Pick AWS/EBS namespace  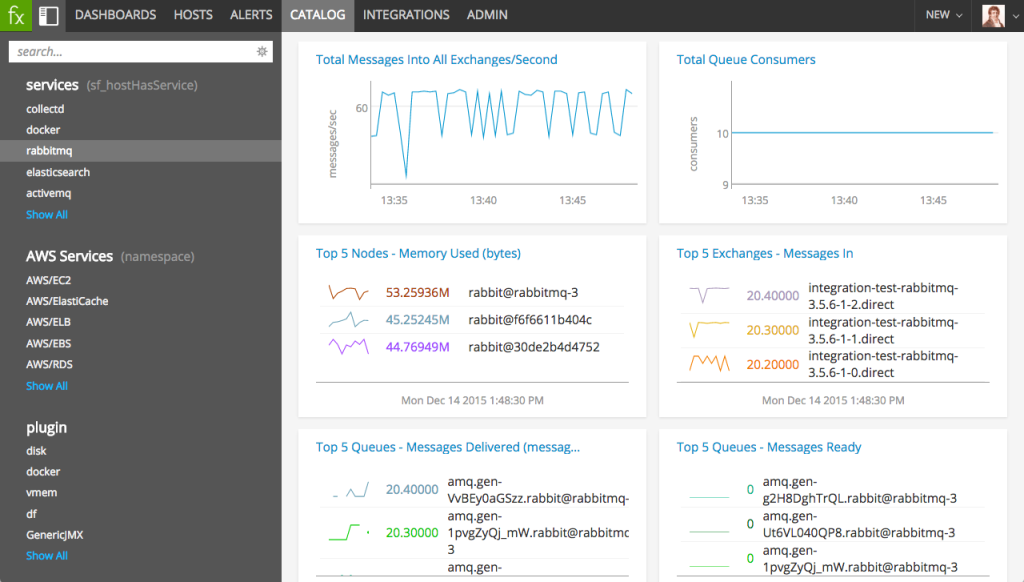(x=48, y=344)
